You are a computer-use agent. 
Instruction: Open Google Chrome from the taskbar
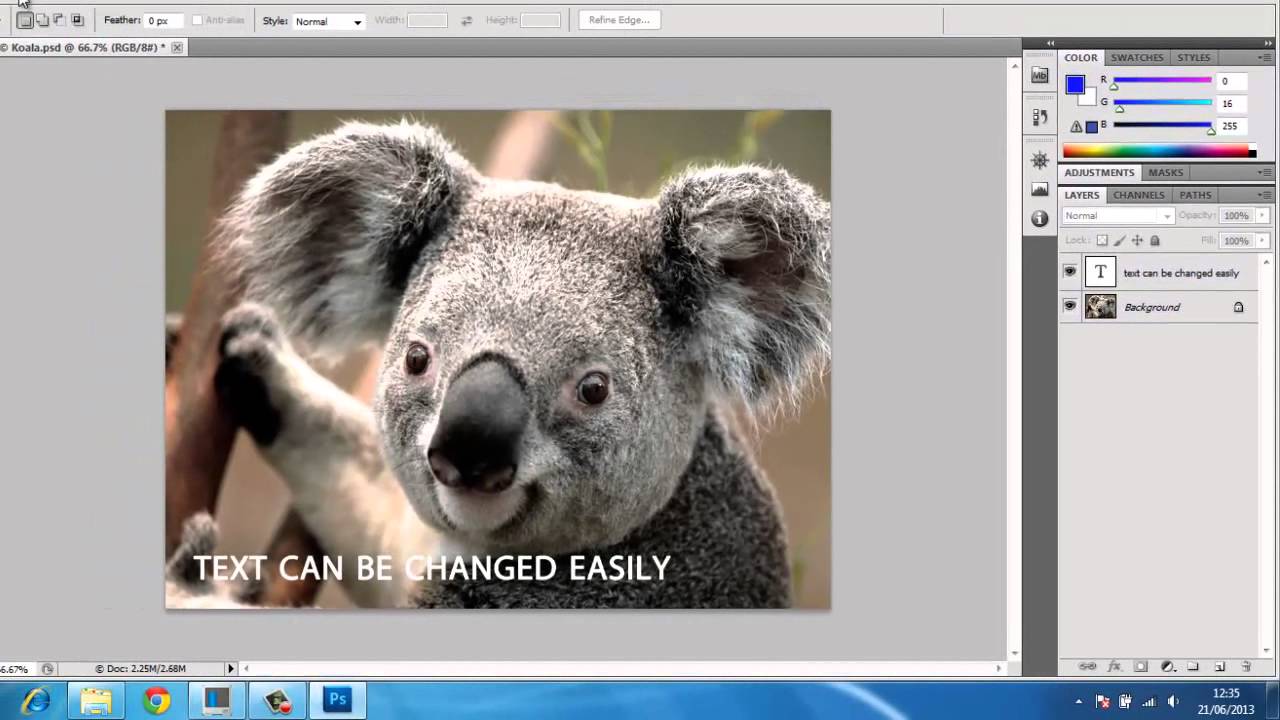pos(156,700)
